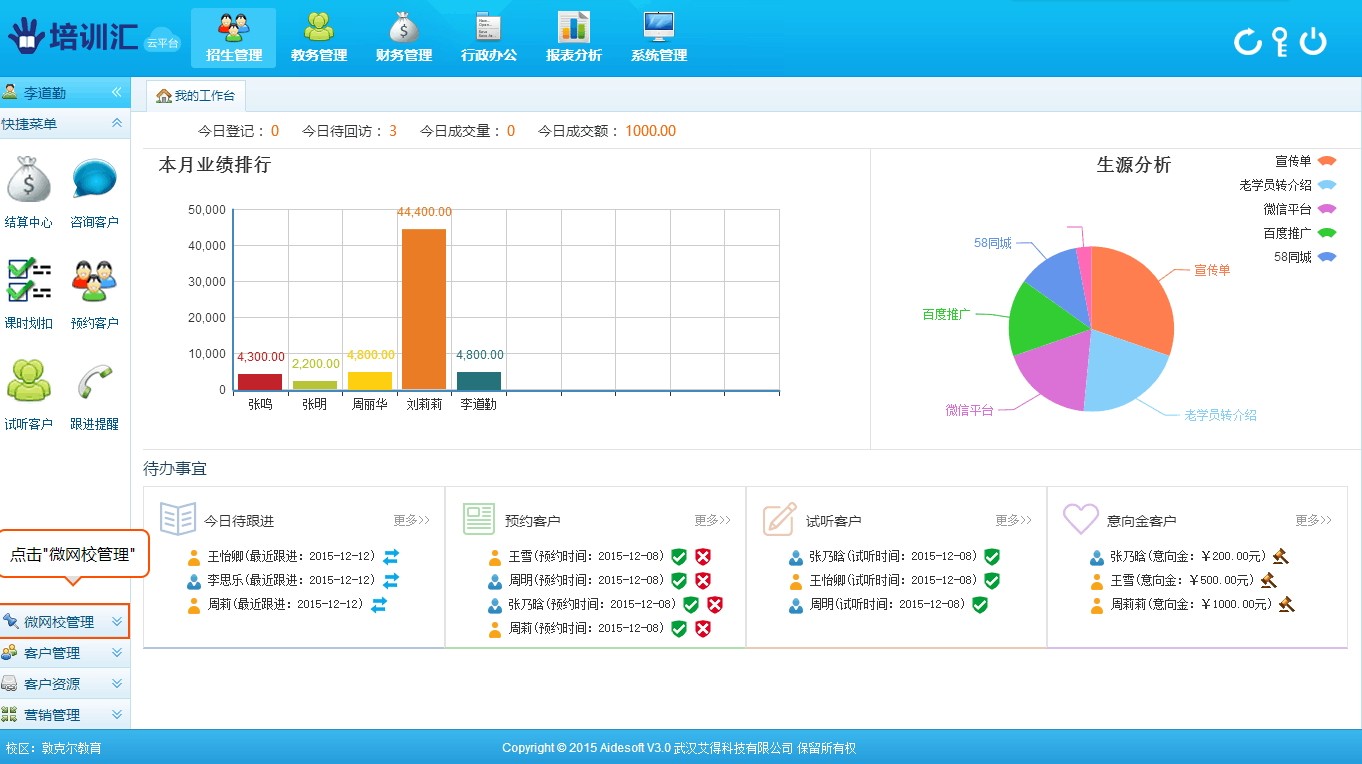Click 李思乐 (最近跟进：2015-12-12) entry
The width and height of the screenshot is (1362, 764).
(x=291, y=580)
